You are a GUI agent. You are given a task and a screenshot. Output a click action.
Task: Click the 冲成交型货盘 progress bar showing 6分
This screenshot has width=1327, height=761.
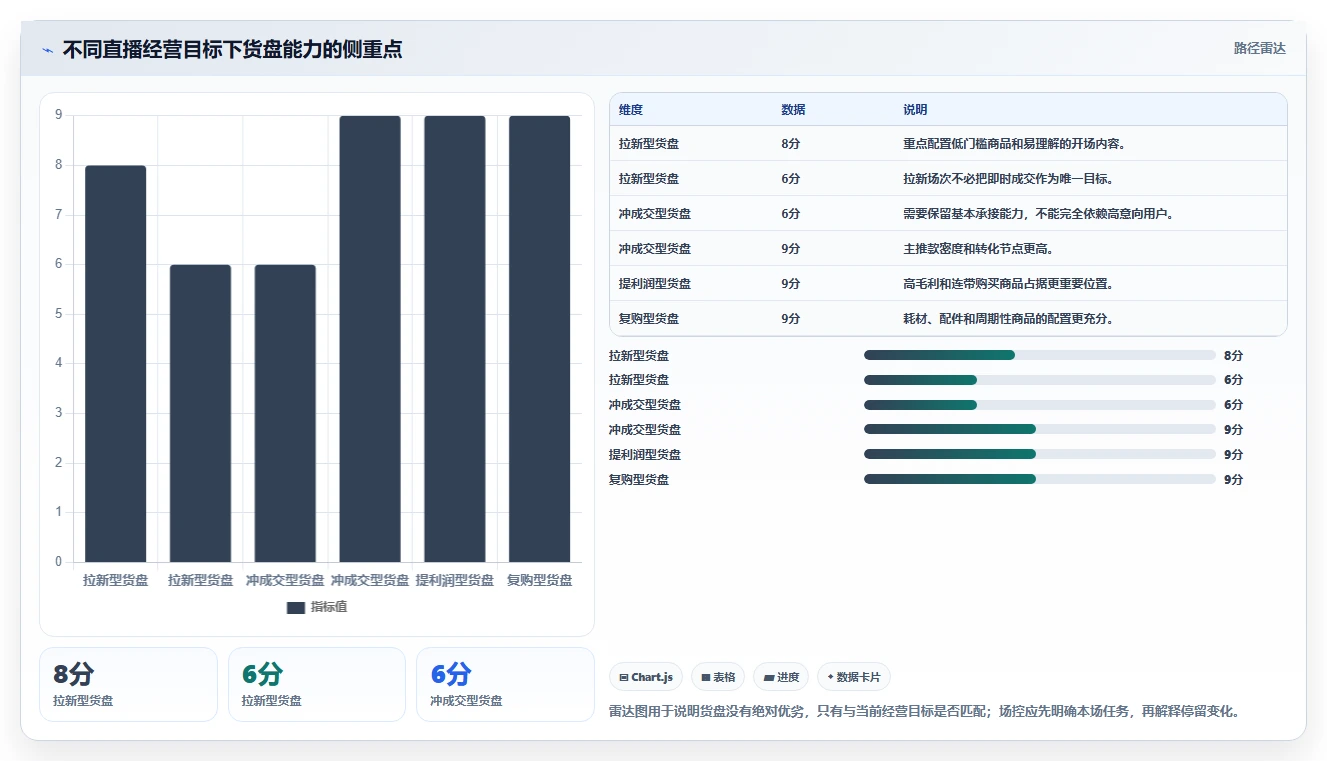click(x=1040, y=405)
